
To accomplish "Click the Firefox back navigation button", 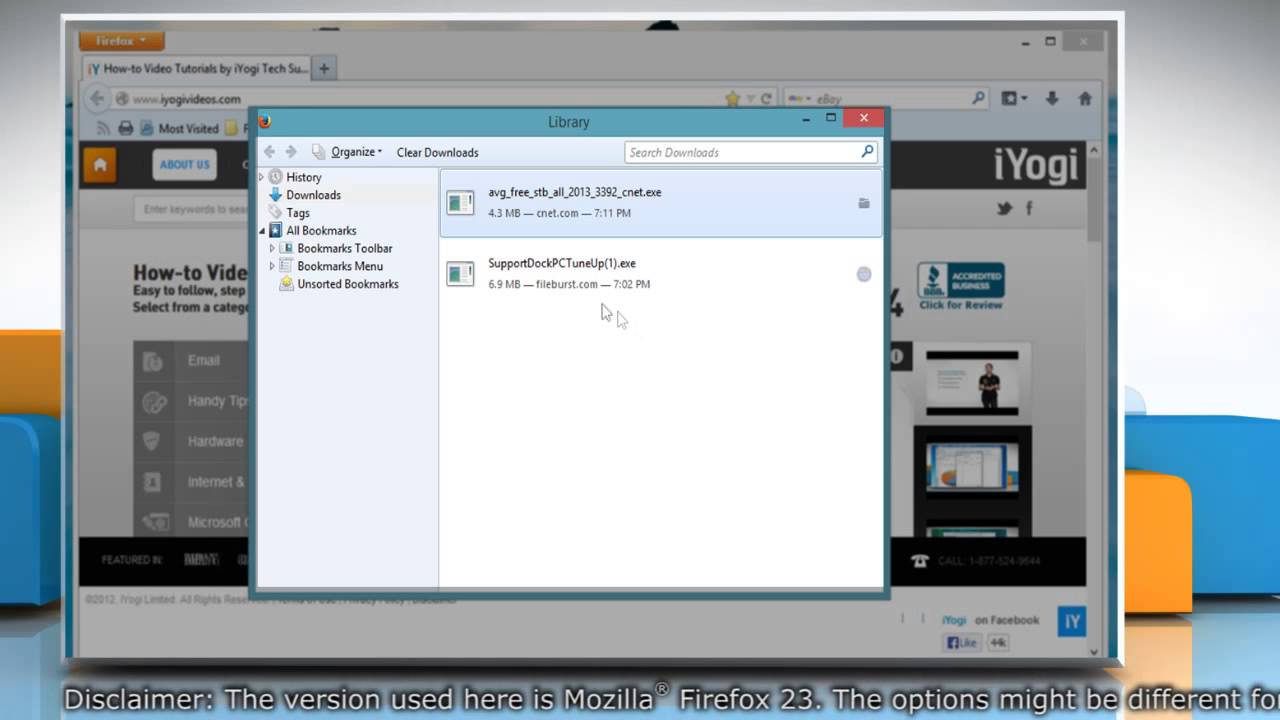I will click(97, 98).
